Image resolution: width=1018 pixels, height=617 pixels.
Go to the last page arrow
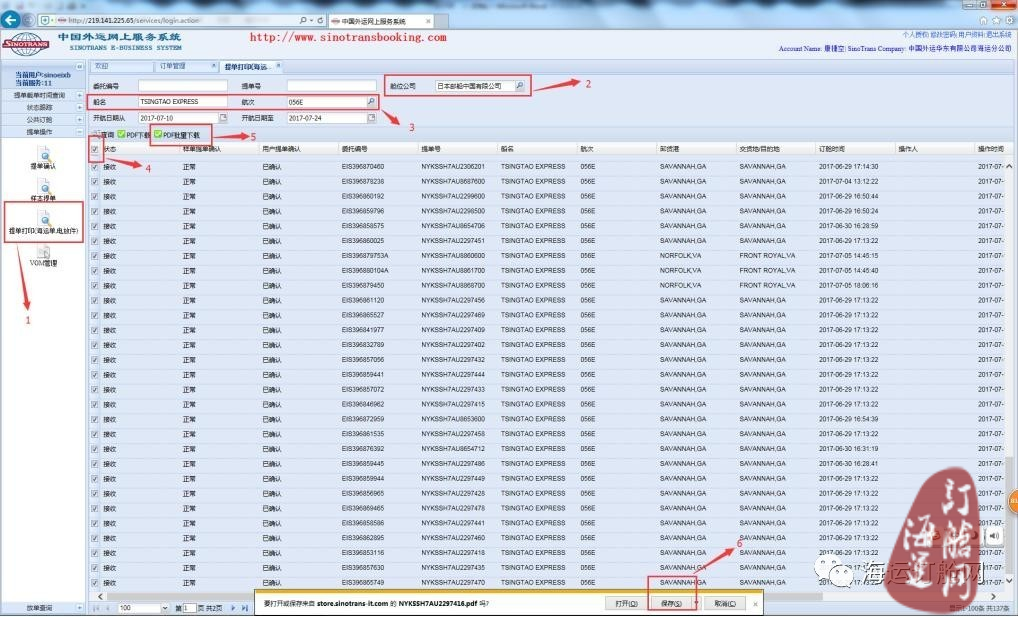click(245, 608)
